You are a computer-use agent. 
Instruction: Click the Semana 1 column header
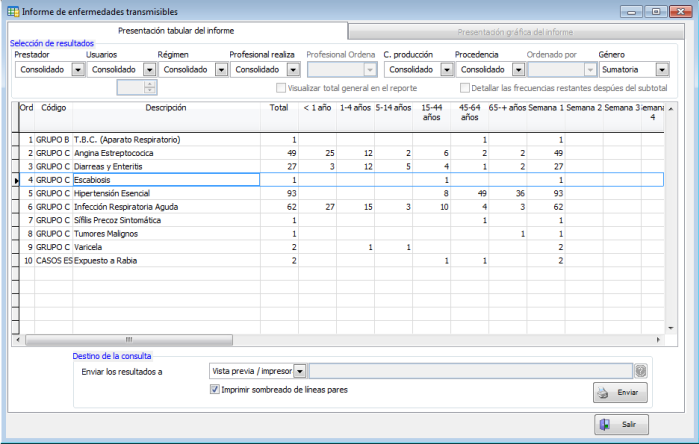coord(546,116)
